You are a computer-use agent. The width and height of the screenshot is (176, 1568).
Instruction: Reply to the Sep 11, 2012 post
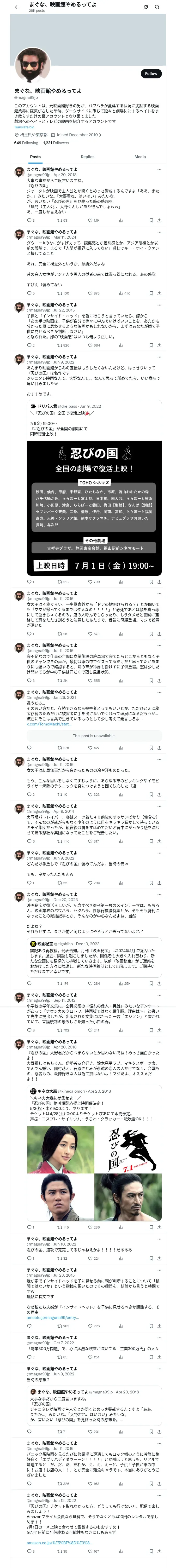(x=28, y=1030)
